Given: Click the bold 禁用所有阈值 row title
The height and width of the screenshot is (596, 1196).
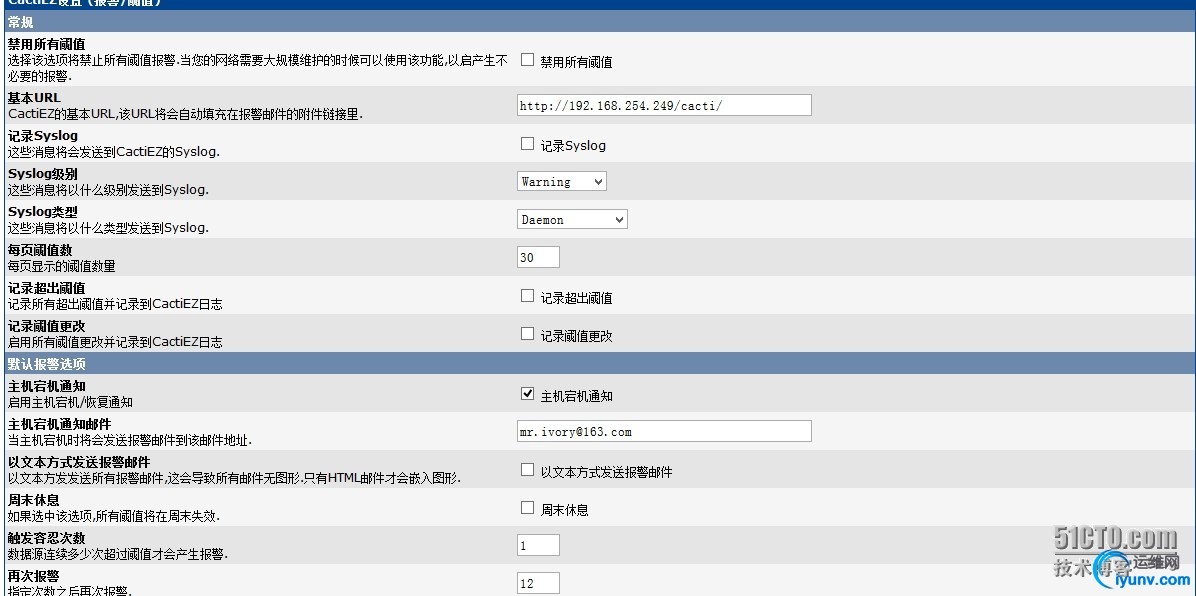Looking at the screenshot, I should click(x=47, y=45).
